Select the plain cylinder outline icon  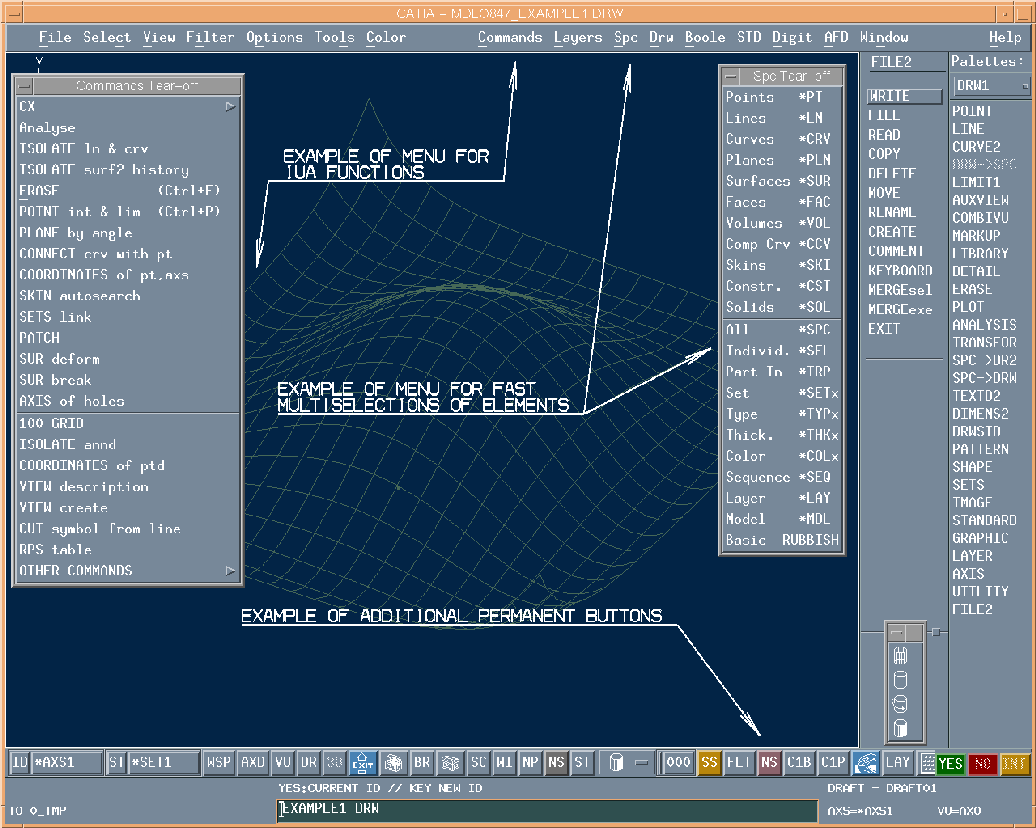pos(899,680)
